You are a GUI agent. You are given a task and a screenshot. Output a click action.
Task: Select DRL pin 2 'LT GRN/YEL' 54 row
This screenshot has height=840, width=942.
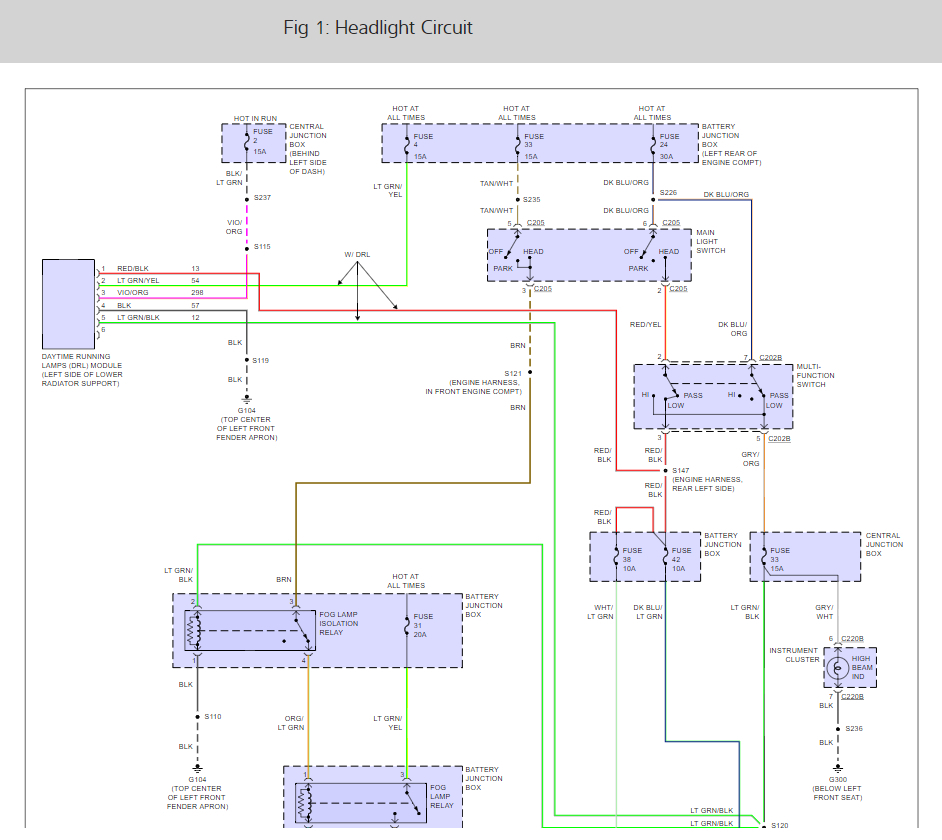click(x=150, y=281)
